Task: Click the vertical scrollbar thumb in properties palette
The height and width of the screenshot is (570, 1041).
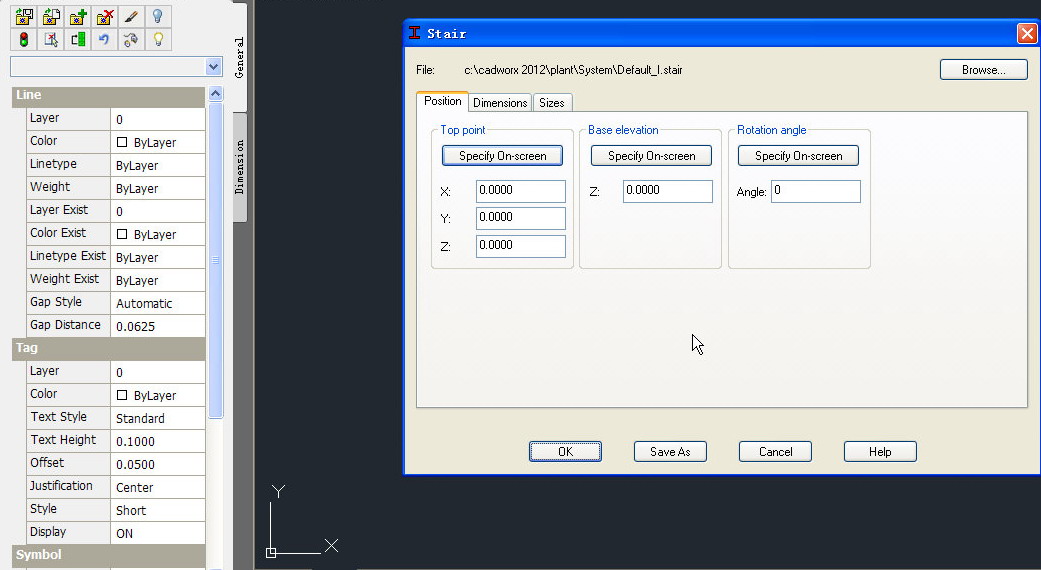Action: coord(215,260)
